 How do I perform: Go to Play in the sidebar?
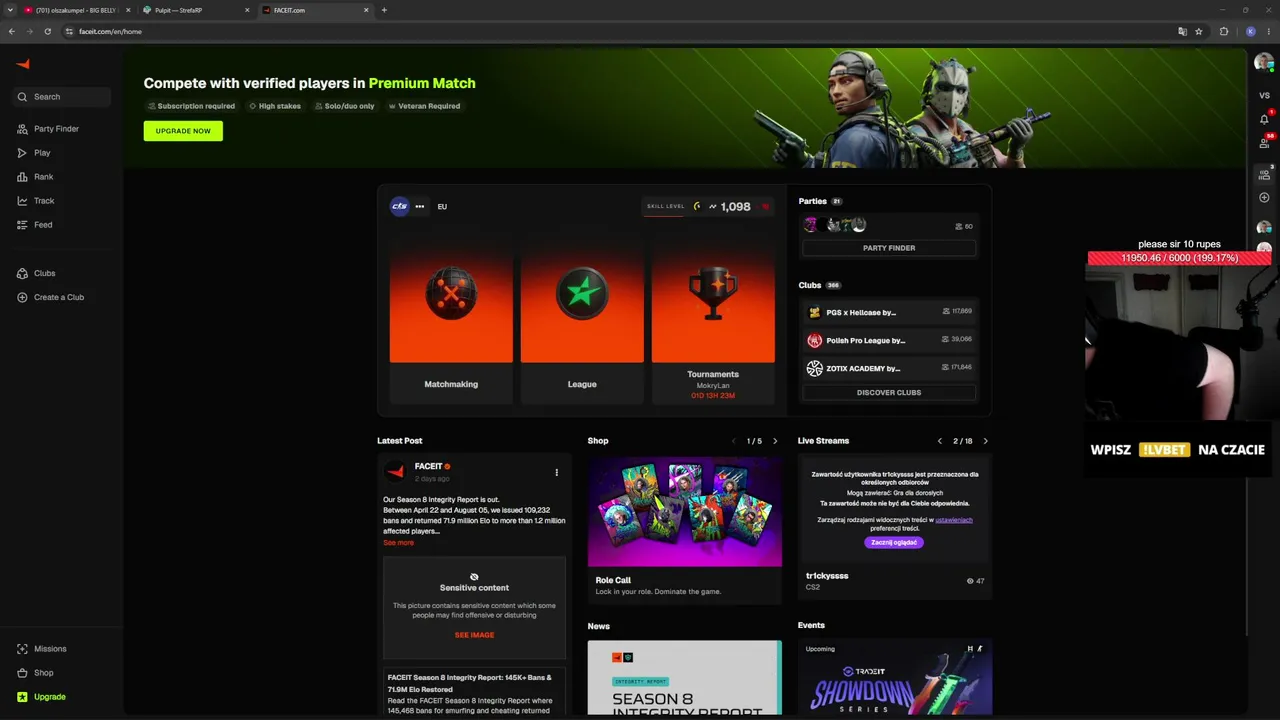pyautogui.click(x=42, y=153)
